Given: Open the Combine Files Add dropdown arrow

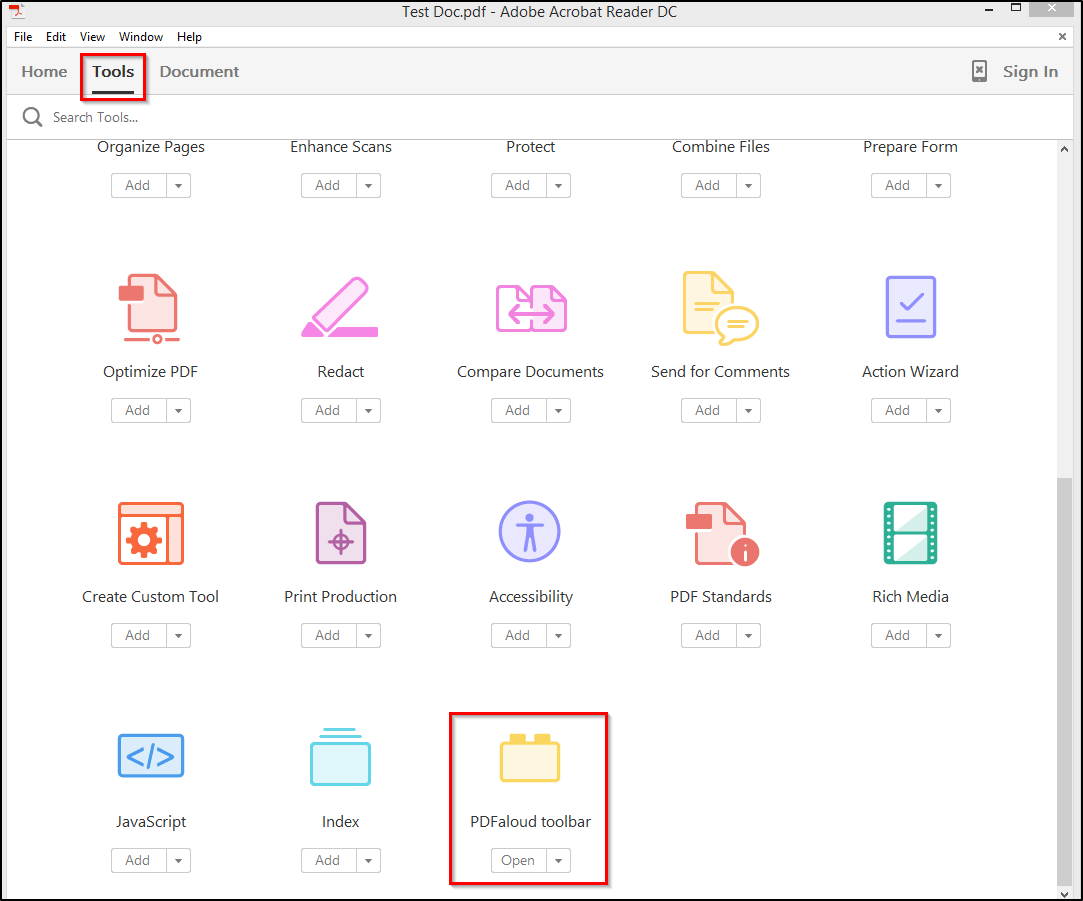Looking at the screenshot, I should click(748, 186).
